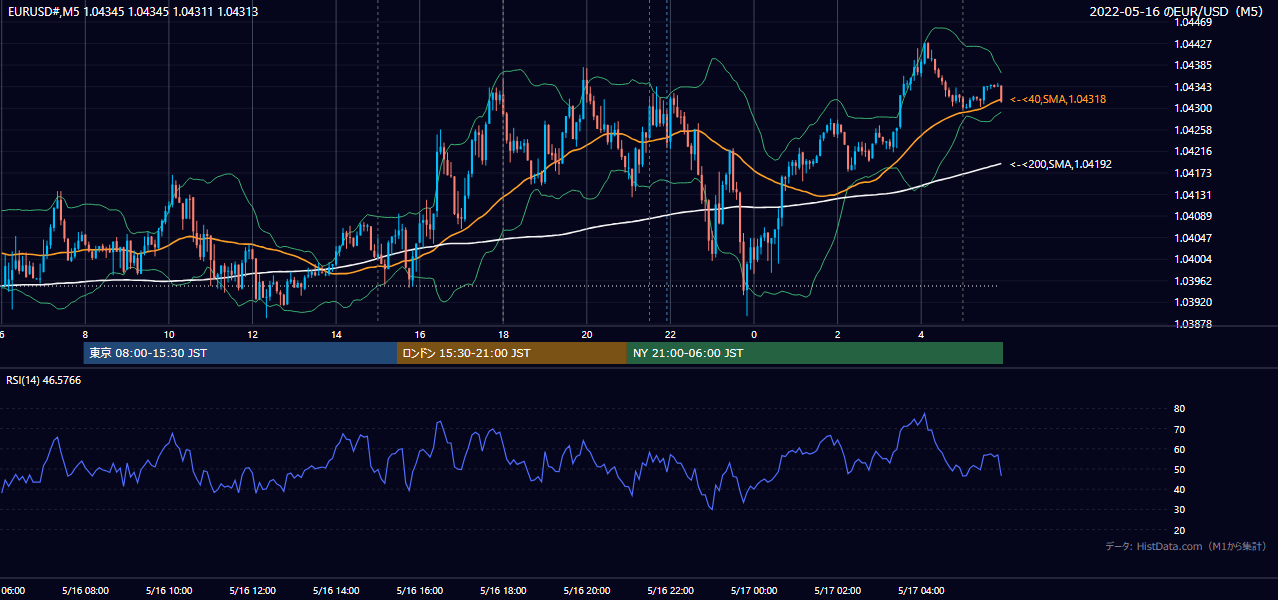Click price axis value 1.03962

coord(1193,281)
